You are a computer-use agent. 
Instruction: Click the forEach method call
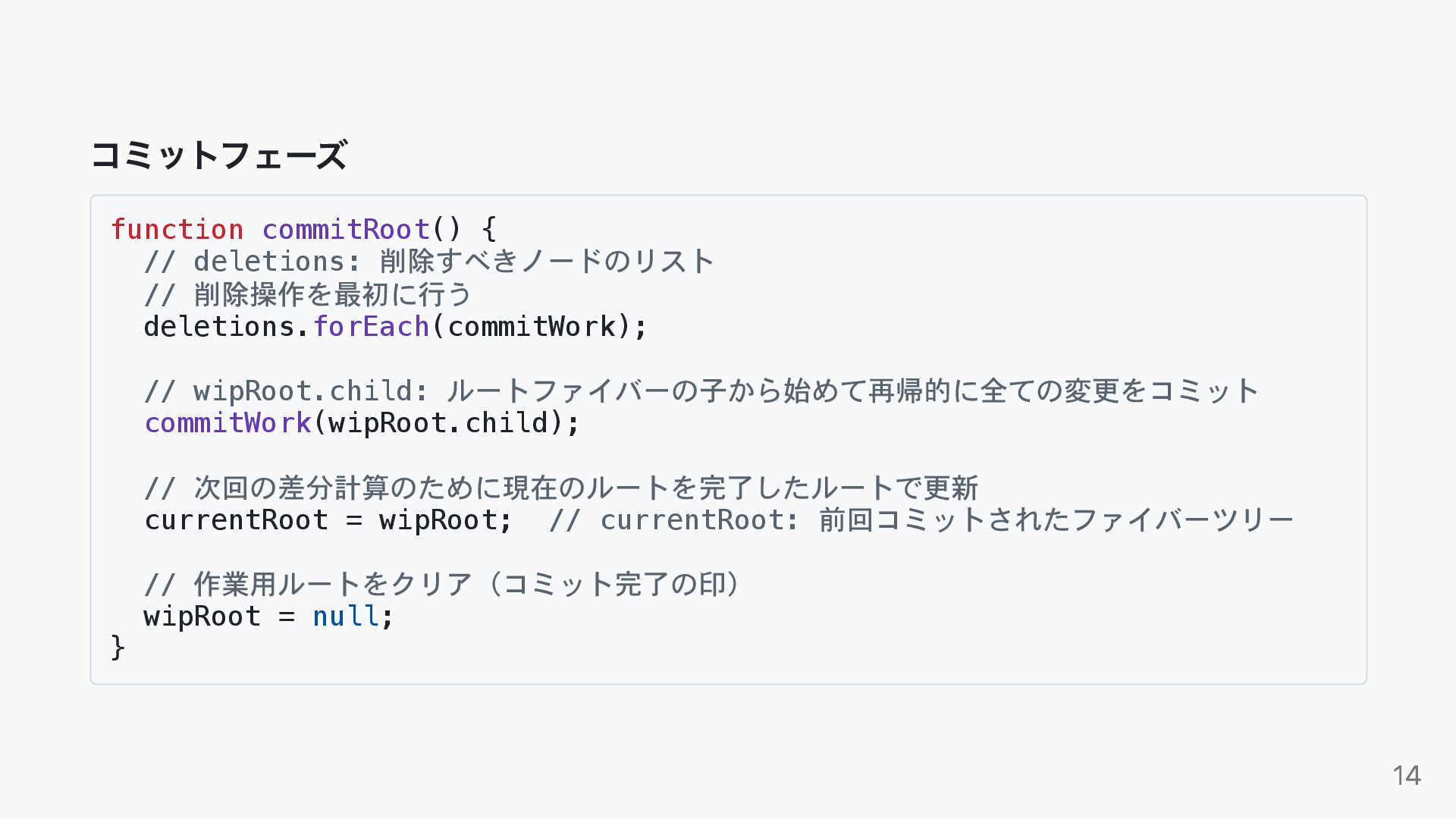pos(372,326)
